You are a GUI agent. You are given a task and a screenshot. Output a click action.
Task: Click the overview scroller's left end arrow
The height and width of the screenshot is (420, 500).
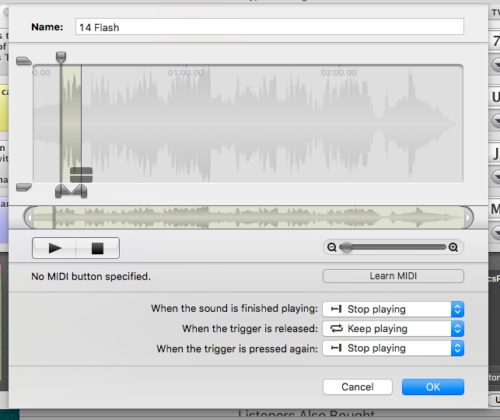29,218
